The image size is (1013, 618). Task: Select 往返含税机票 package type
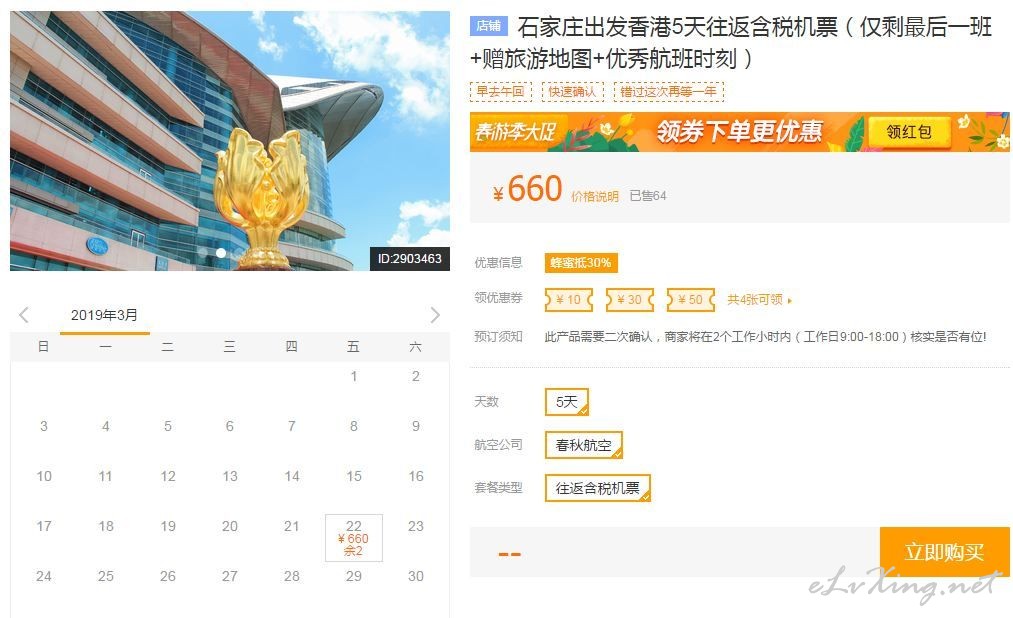pyautogui.click(x=598, y=488)
